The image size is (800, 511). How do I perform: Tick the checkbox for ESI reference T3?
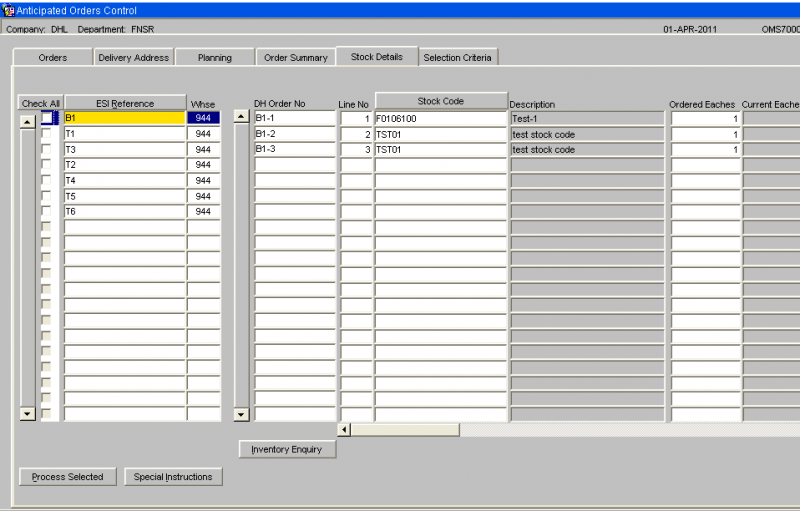[x=46, y=149]
